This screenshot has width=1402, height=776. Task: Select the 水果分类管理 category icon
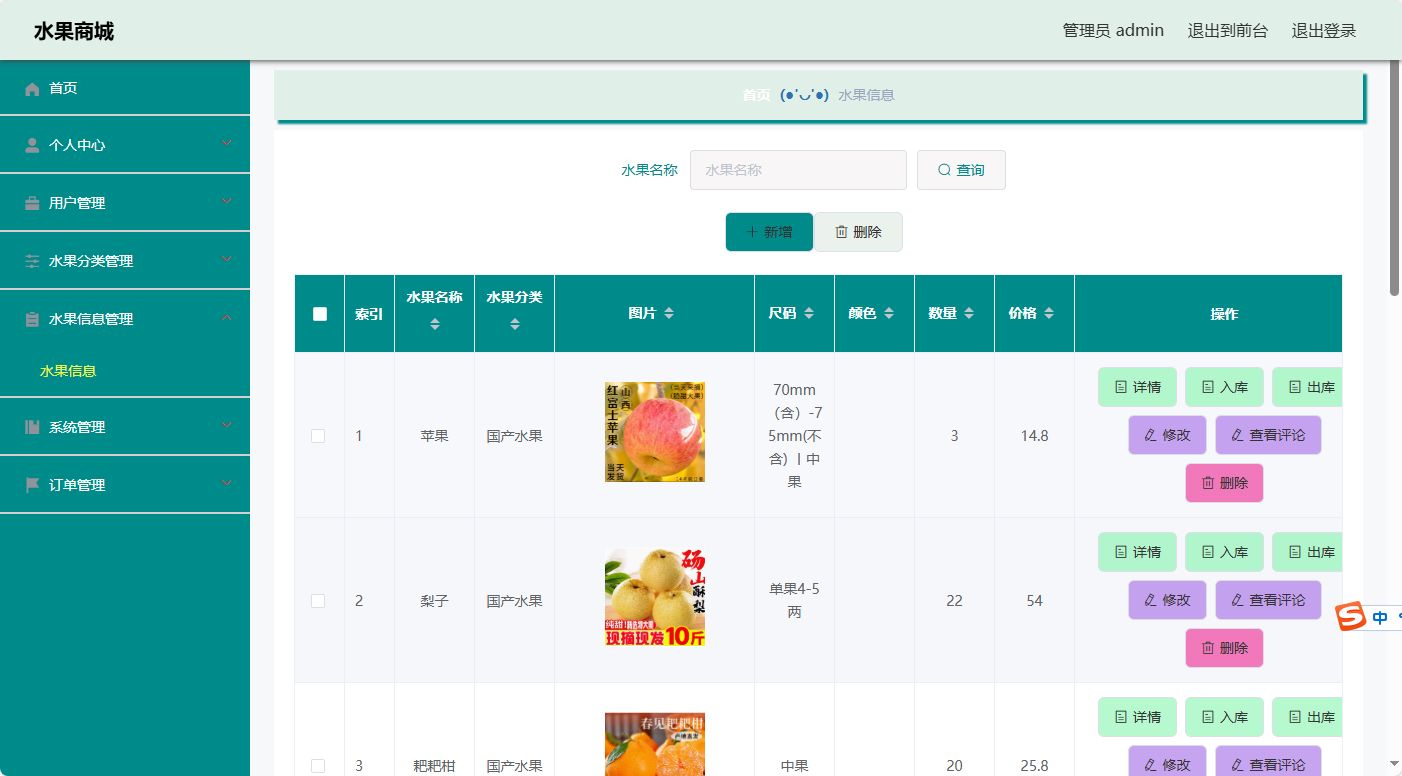click(32, 259)
